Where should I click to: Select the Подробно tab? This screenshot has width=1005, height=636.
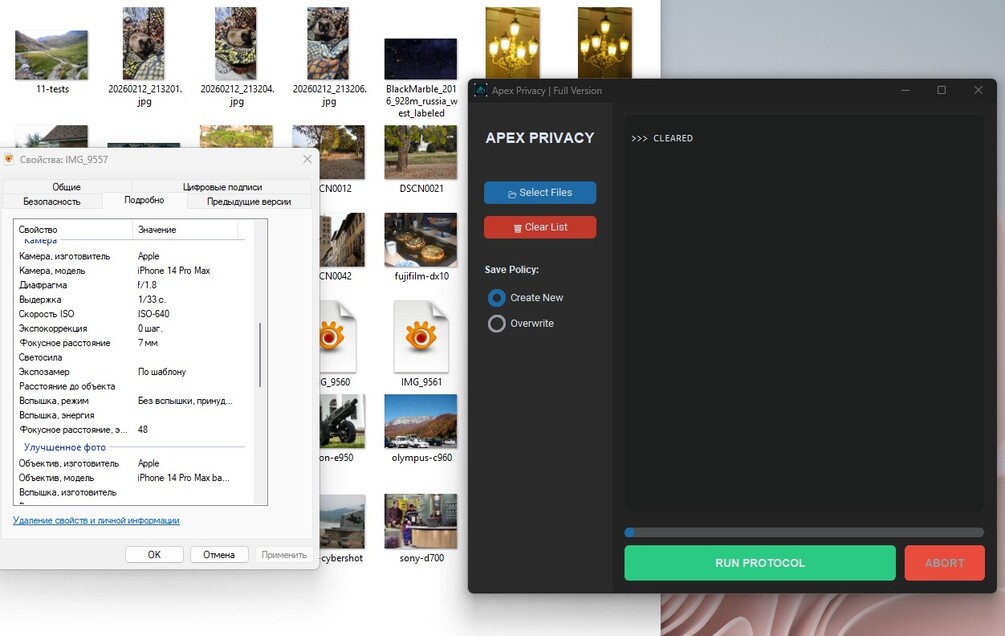(x=144, y=200)
